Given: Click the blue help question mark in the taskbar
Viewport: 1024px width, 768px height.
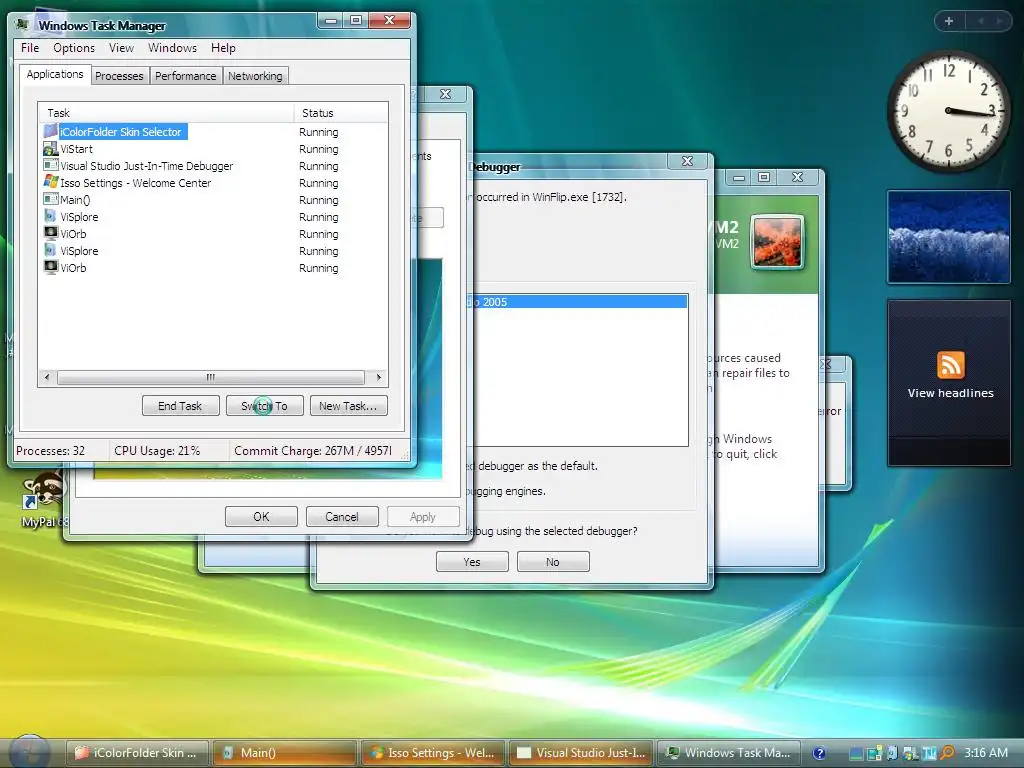Looking at the screenshot, I should pyautogui.click(x=819, y=753).
